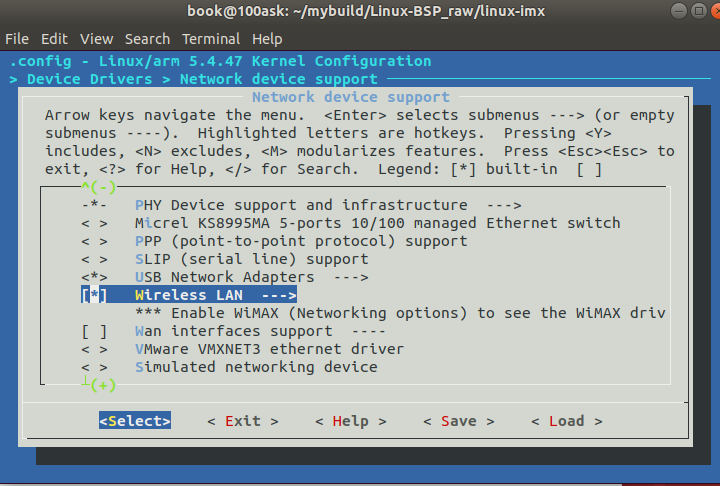Open the View menu
This screenshot has height=486, width=720.
coord(96,39)
